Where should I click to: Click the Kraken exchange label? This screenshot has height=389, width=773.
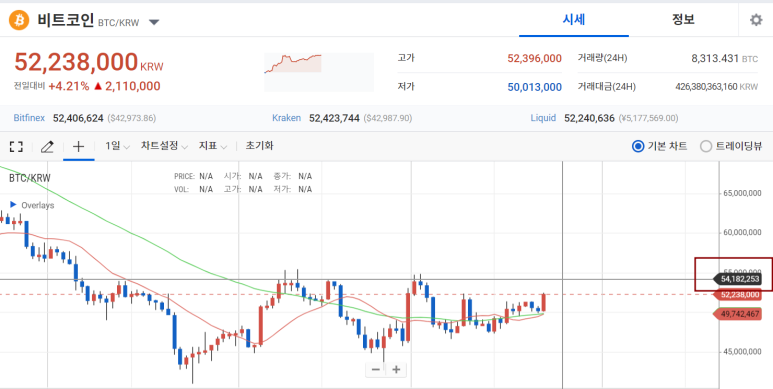coord(286,118)
